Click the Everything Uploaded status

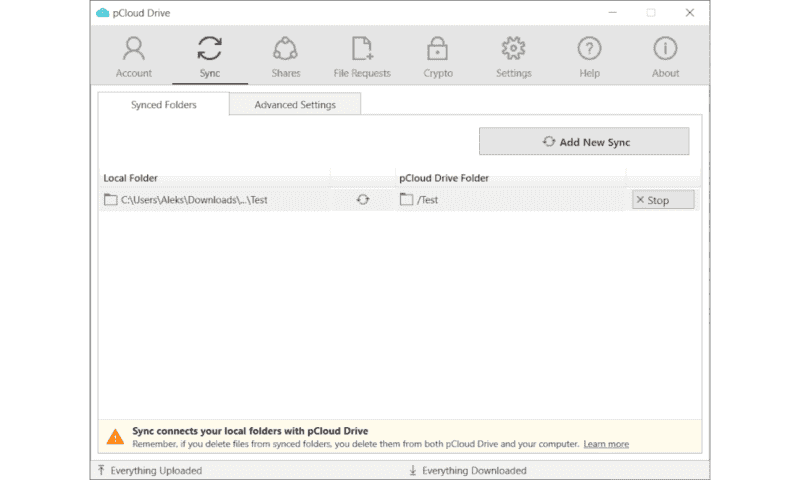[x=155, y=470]
